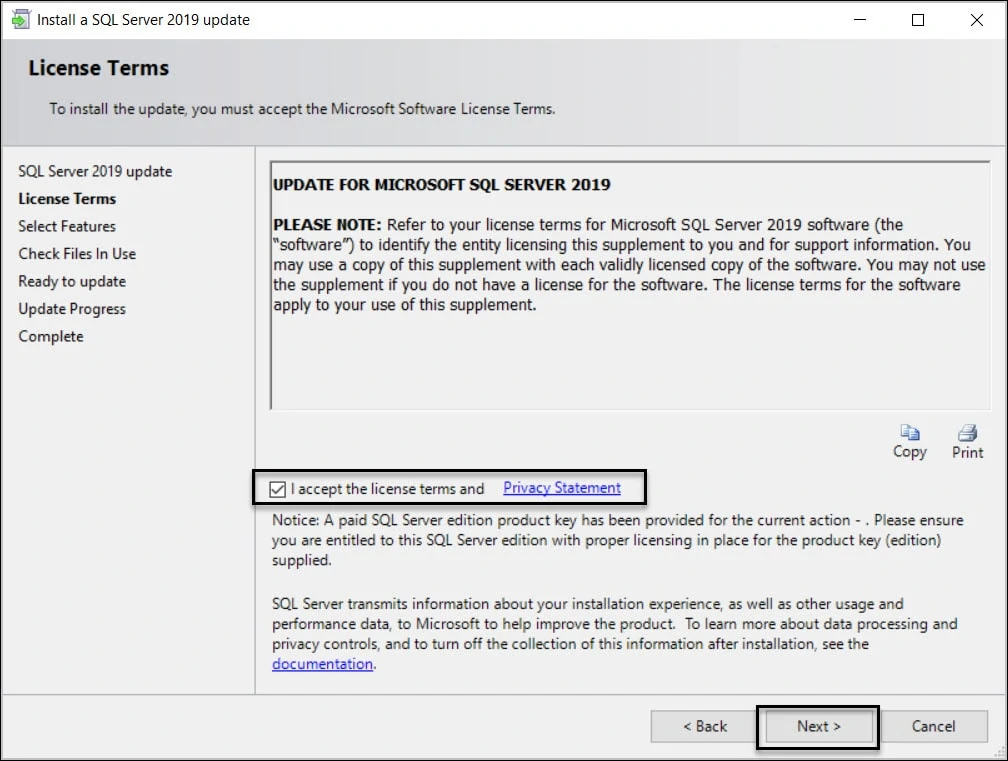Viewport: 1008px width, 761px height.
Task: Click the SQL Server installer title bar icon
Action: (x=21, y=20)
